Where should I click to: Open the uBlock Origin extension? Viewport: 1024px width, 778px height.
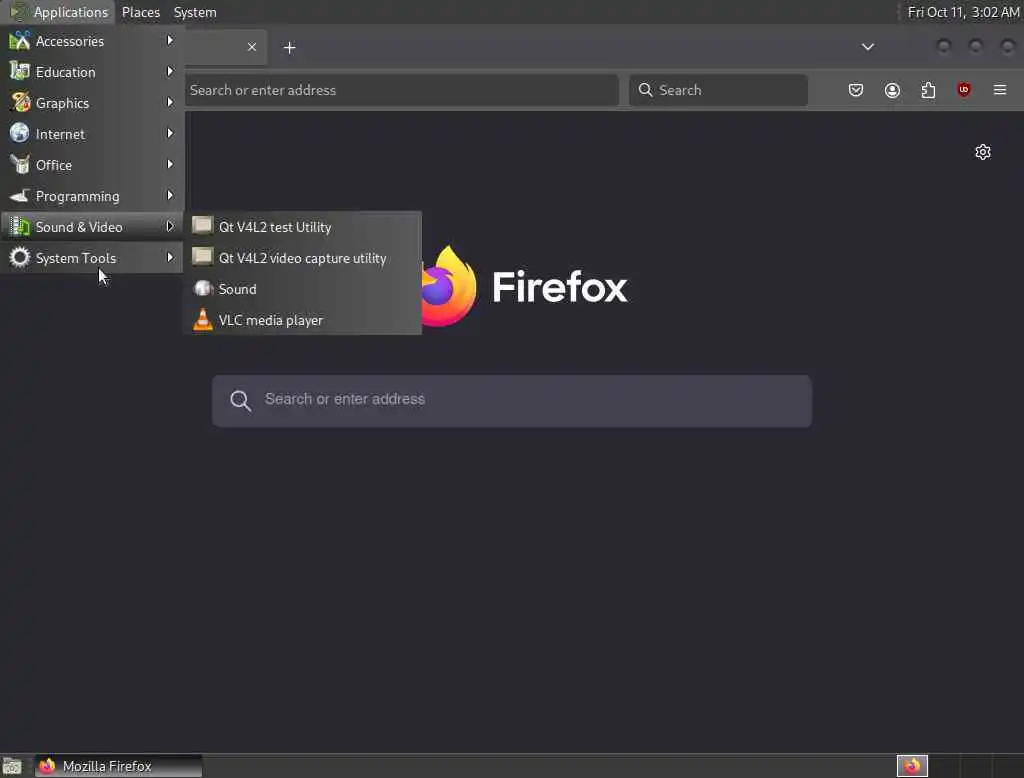tap(964, 90)
